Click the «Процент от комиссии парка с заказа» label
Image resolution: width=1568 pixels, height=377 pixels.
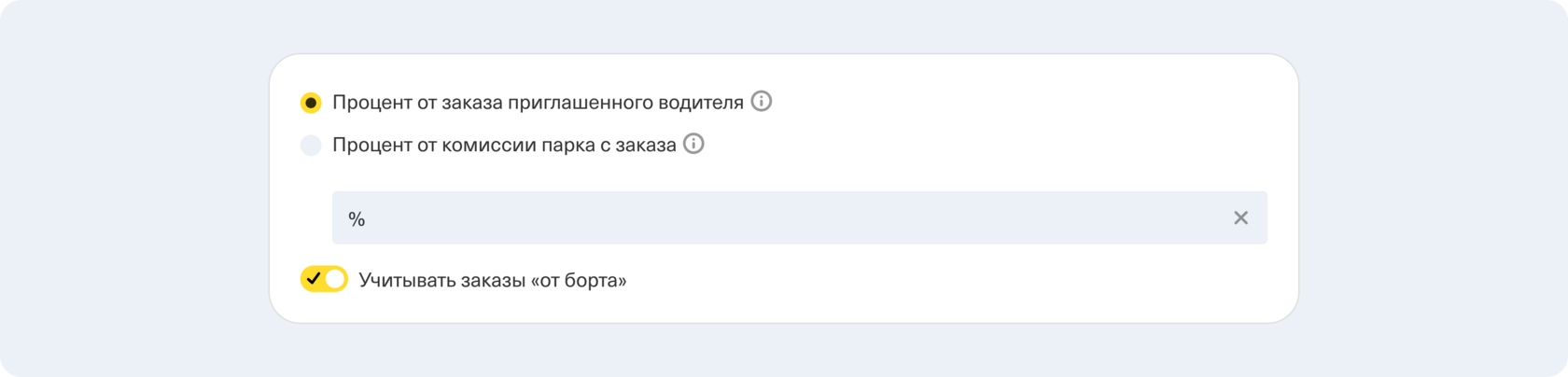click(504, 146)
